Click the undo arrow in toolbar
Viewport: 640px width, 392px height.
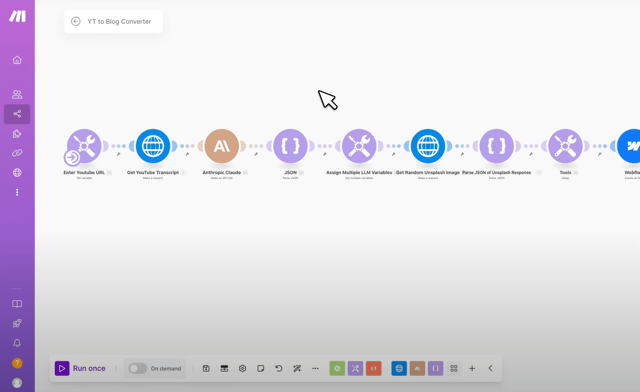tap(279, 368)
